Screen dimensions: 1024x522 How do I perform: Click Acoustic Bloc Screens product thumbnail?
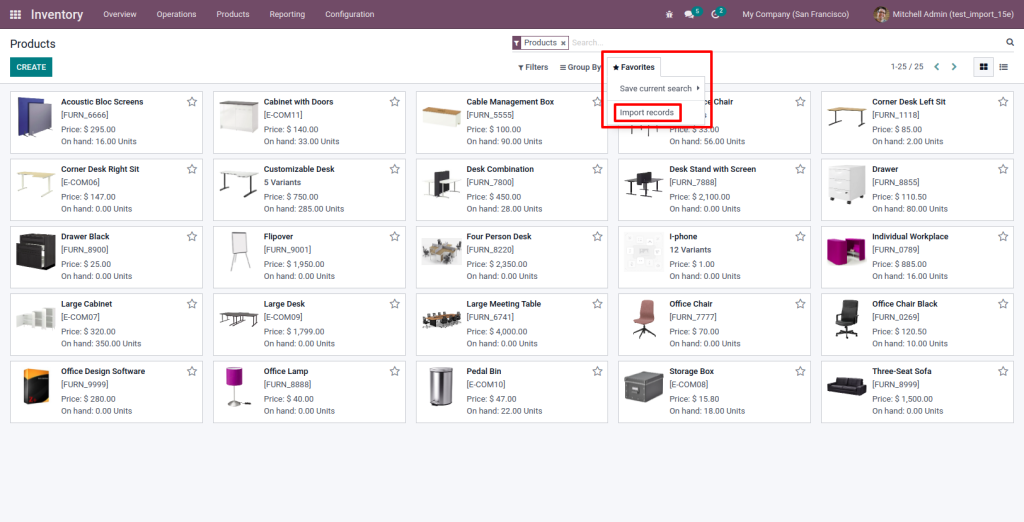[x=35, y=116]
